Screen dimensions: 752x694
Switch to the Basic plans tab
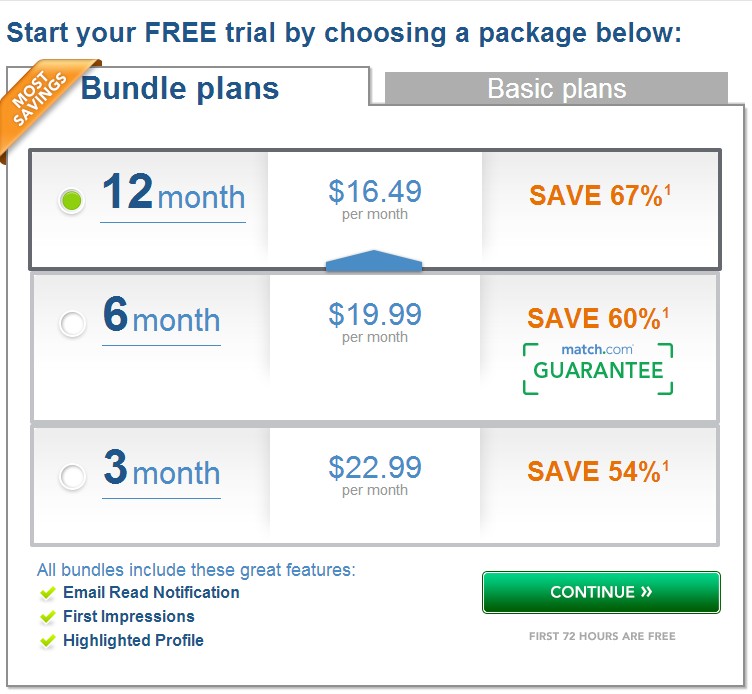pyautogui.click(x=556, y=88)
